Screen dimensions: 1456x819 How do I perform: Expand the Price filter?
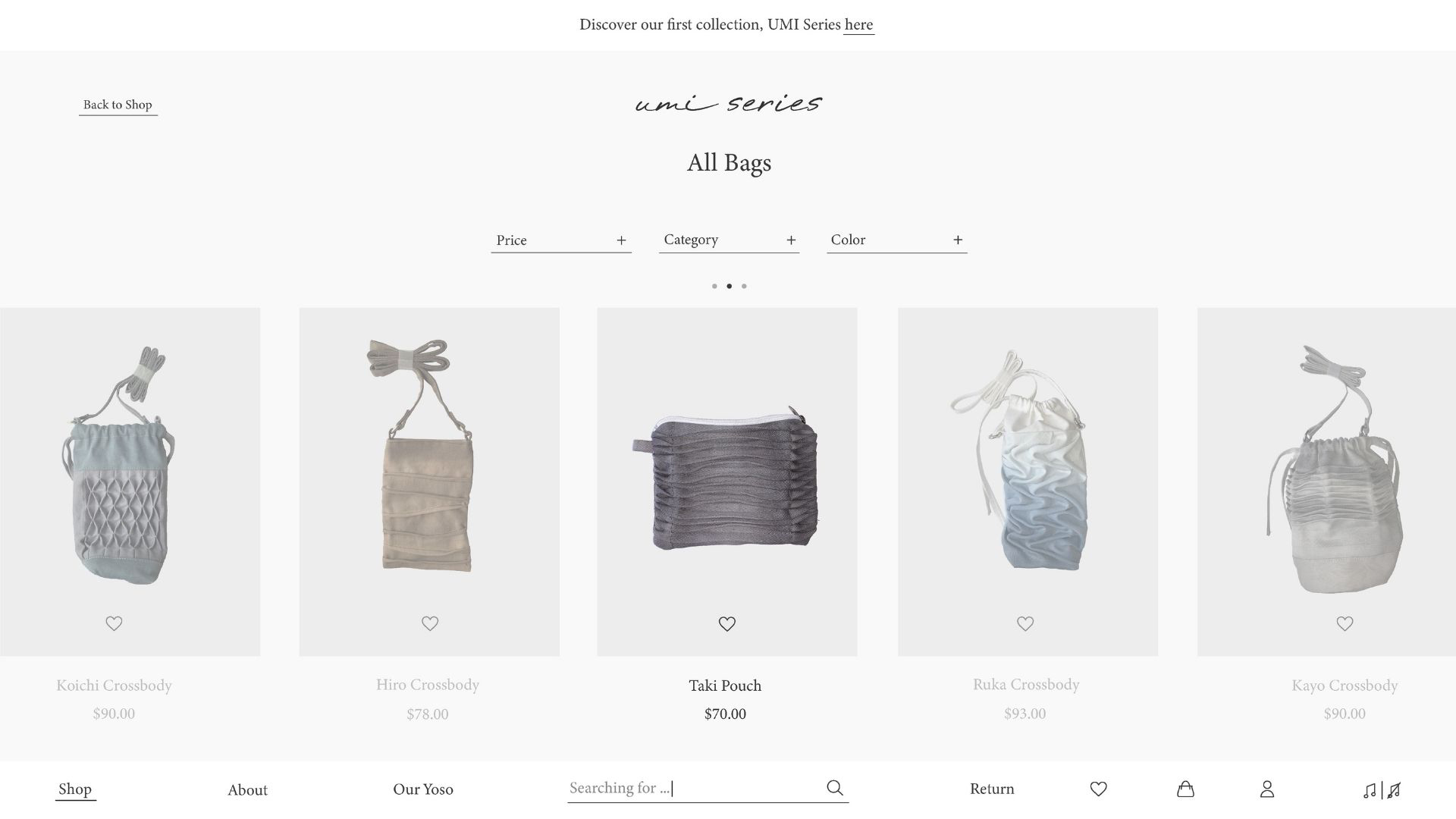point(561,240)
